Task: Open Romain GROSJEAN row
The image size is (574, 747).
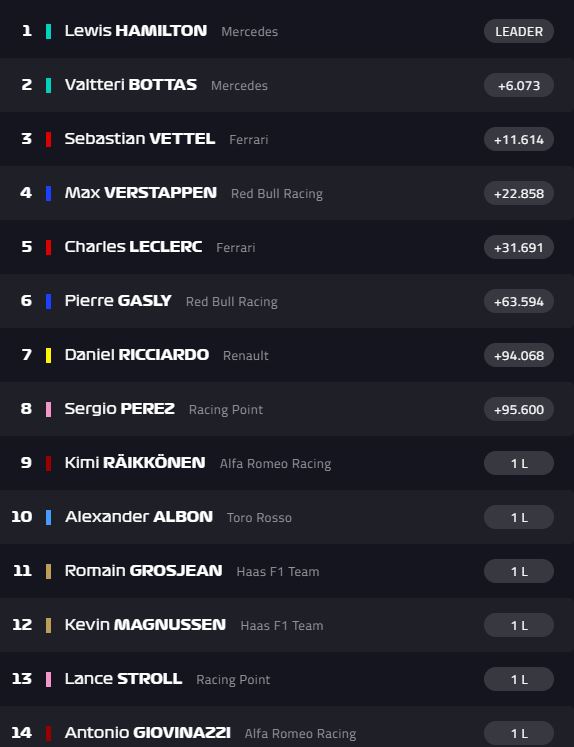Action: (x=287, y=571)
